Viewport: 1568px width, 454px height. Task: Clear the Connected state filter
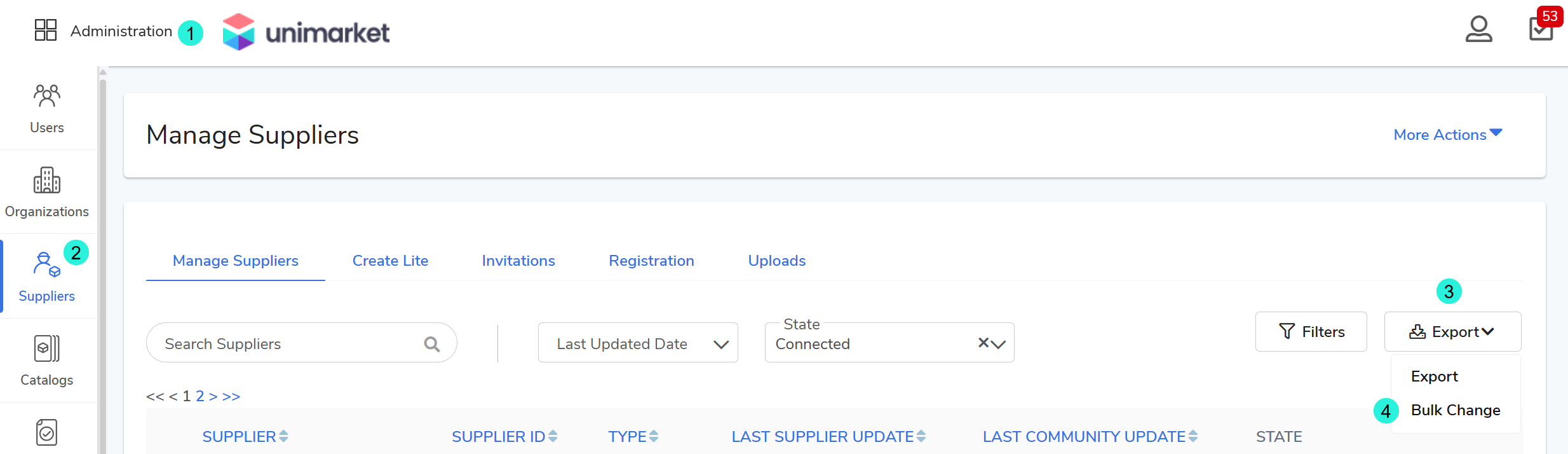[983, 343]
